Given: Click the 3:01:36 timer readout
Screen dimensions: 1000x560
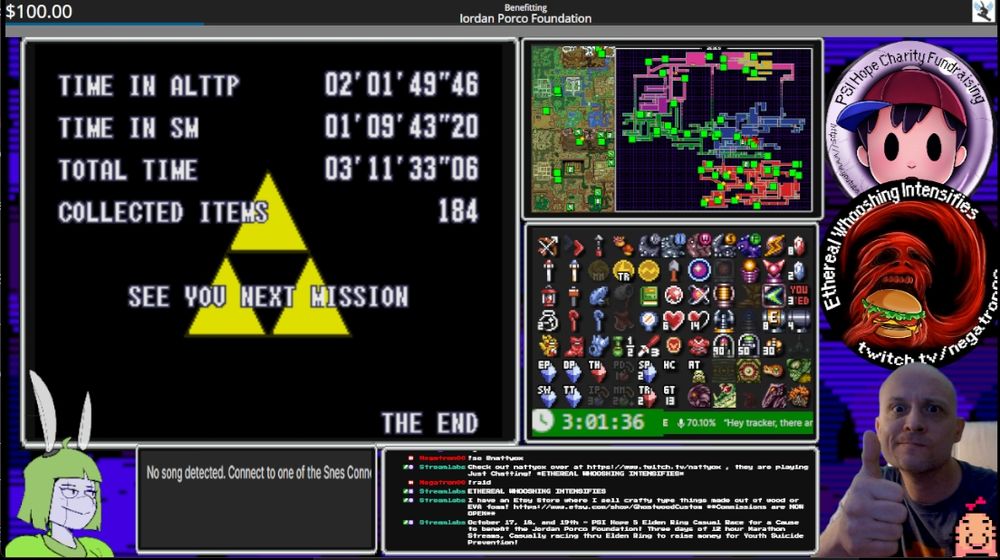Looking at the screenshot, I should coord(601,422).
